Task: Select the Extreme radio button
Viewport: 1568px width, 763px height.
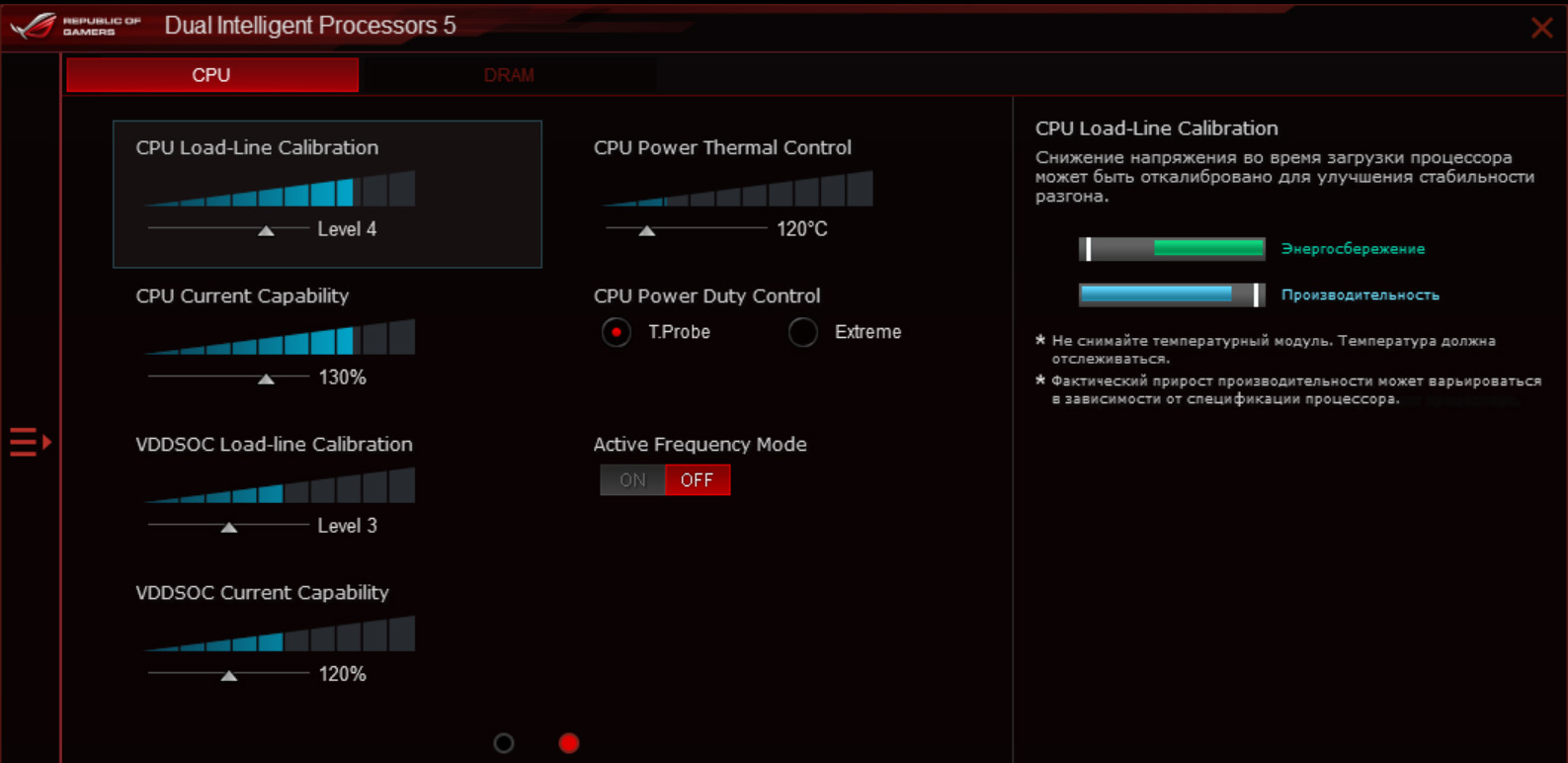Action: [803, 332]
